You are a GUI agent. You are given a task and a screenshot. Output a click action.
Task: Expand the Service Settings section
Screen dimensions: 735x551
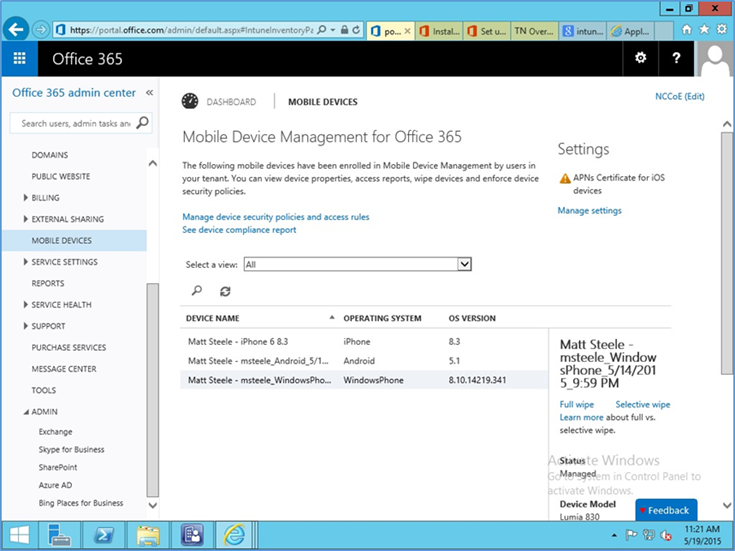pyautogui.click(x=26, y=262)
